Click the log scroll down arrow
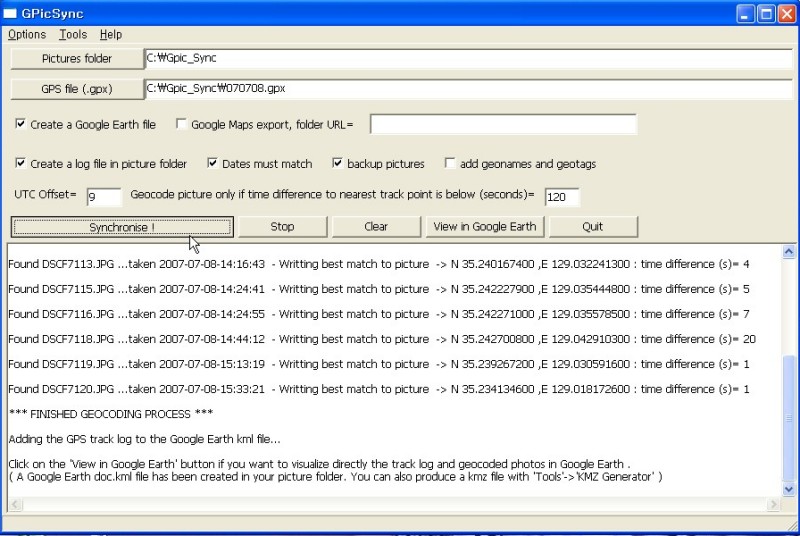The height and width of the screenshot is (536, 800). coord(788,490)
